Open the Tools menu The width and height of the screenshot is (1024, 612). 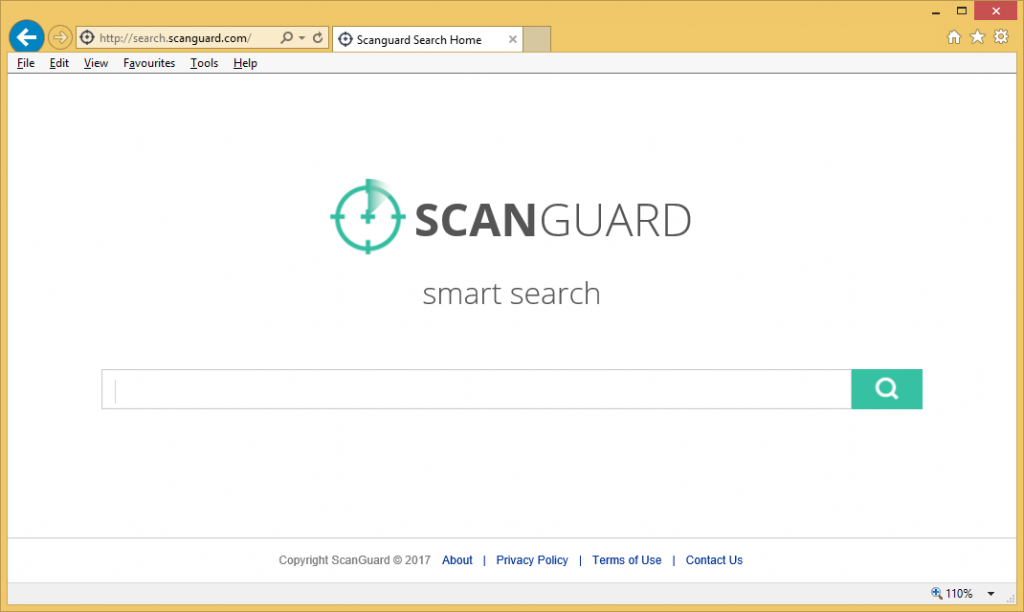(x=204, y=63)
